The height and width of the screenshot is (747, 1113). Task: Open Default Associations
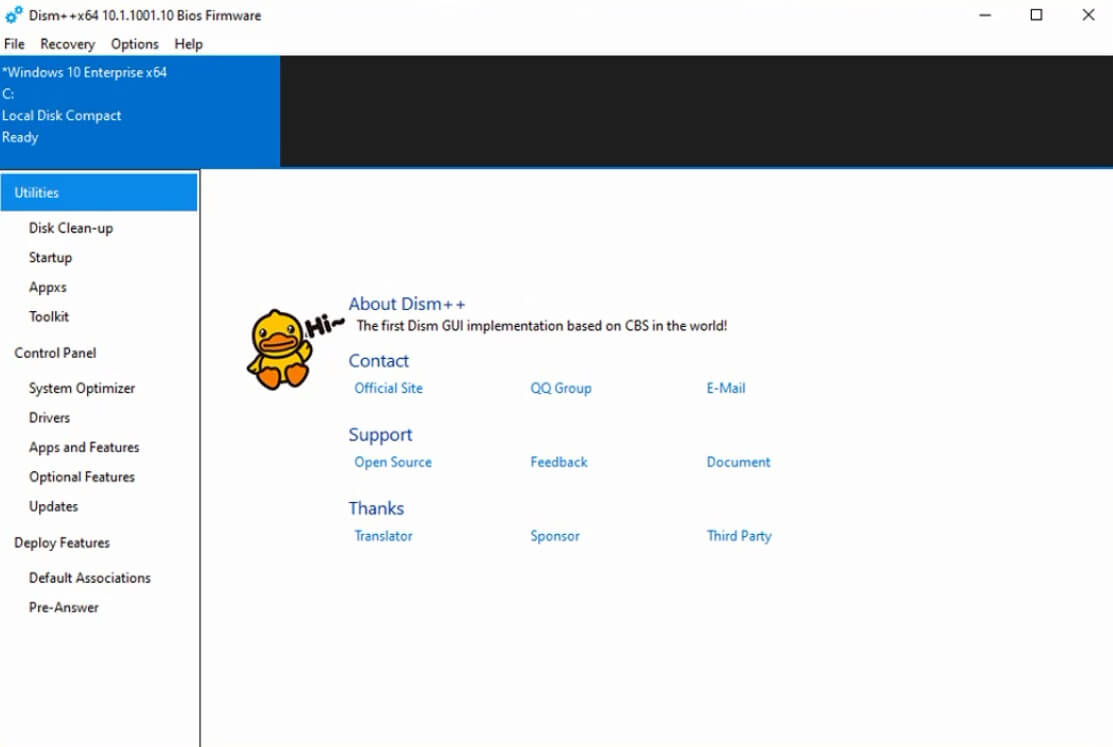pyautogui.click(x=89, y=578)
